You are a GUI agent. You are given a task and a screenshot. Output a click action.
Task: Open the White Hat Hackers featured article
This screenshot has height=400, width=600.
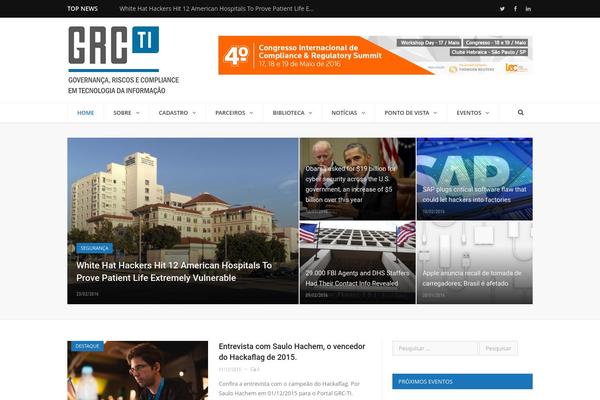[x=175, y=271]
